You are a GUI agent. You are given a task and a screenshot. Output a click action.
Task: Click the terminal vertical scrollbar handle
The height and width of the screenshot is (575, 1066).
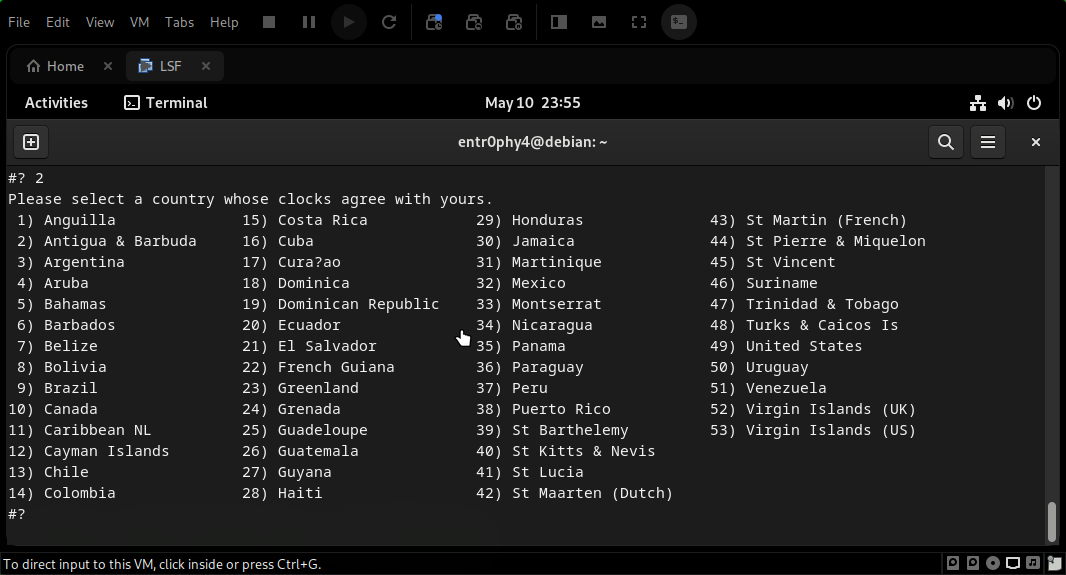pyautogui.click(x=1051, y=520)
